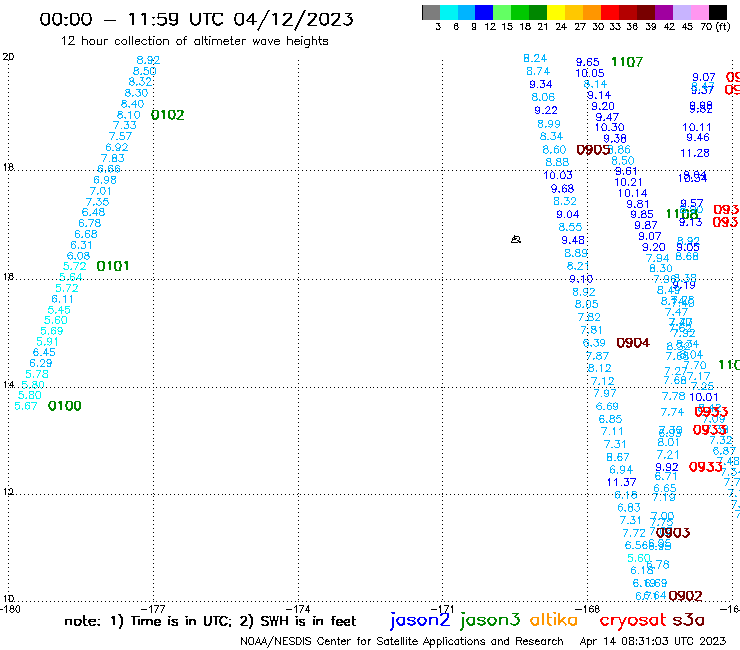
Task: Click the wave height value 10.11
Action: tap(697, 127)
